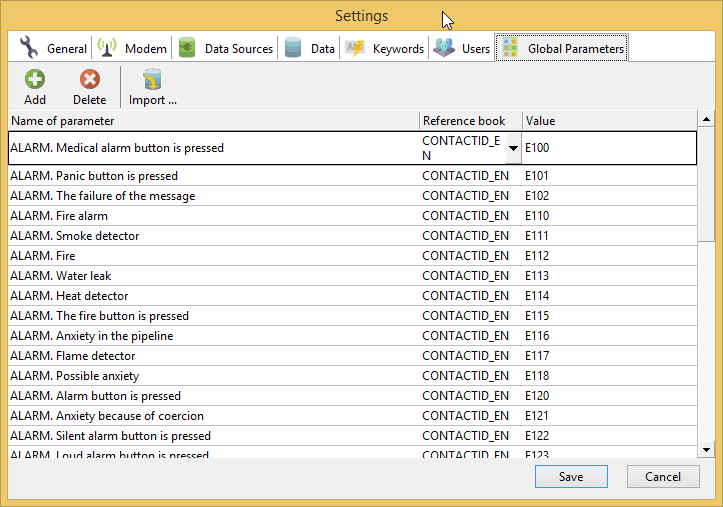Click the Modem antenna icon

click(107, 47)
